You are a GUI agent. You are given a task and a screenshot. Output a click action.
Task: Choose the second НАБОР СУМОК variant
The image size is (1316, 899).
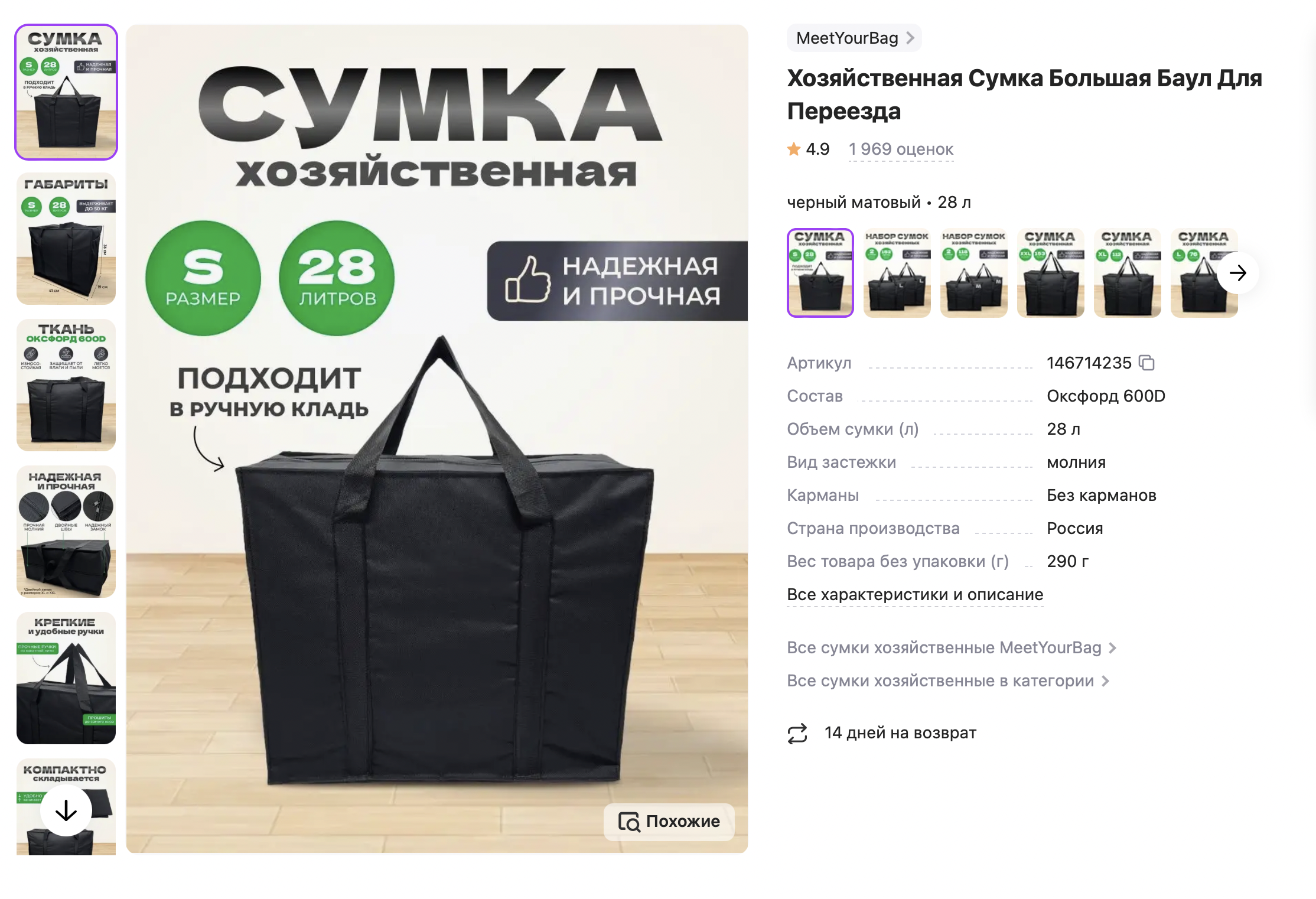click(x=897, y=273)
